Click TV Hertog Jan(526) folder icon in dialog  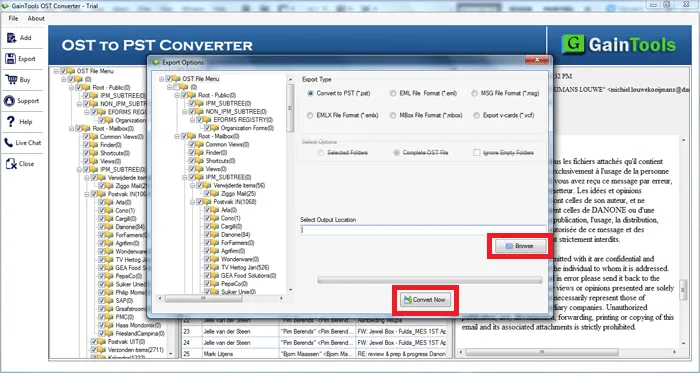point(215,267)
